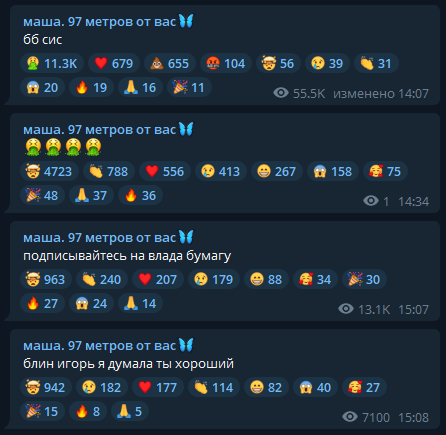Click the views eye icon next to 13.1K

[346, 309]
